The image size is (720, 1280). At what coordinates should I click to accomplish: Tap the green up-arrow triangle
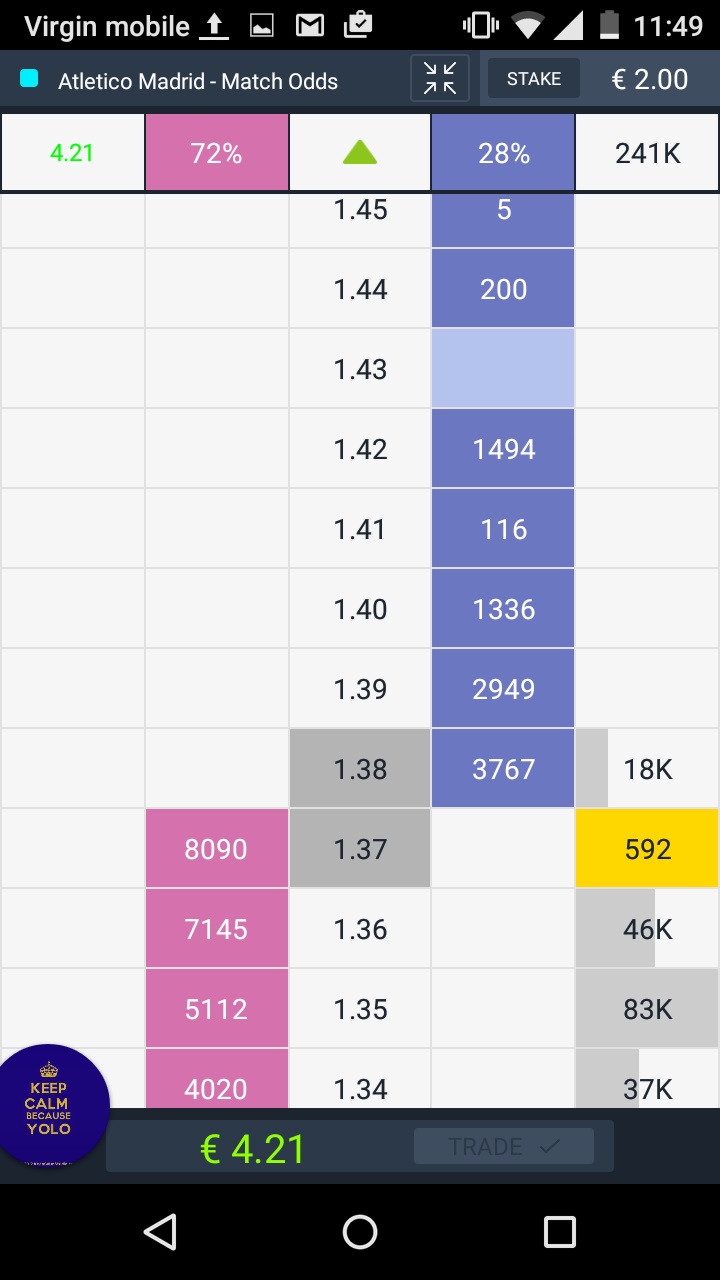click(x=360, y=152)
